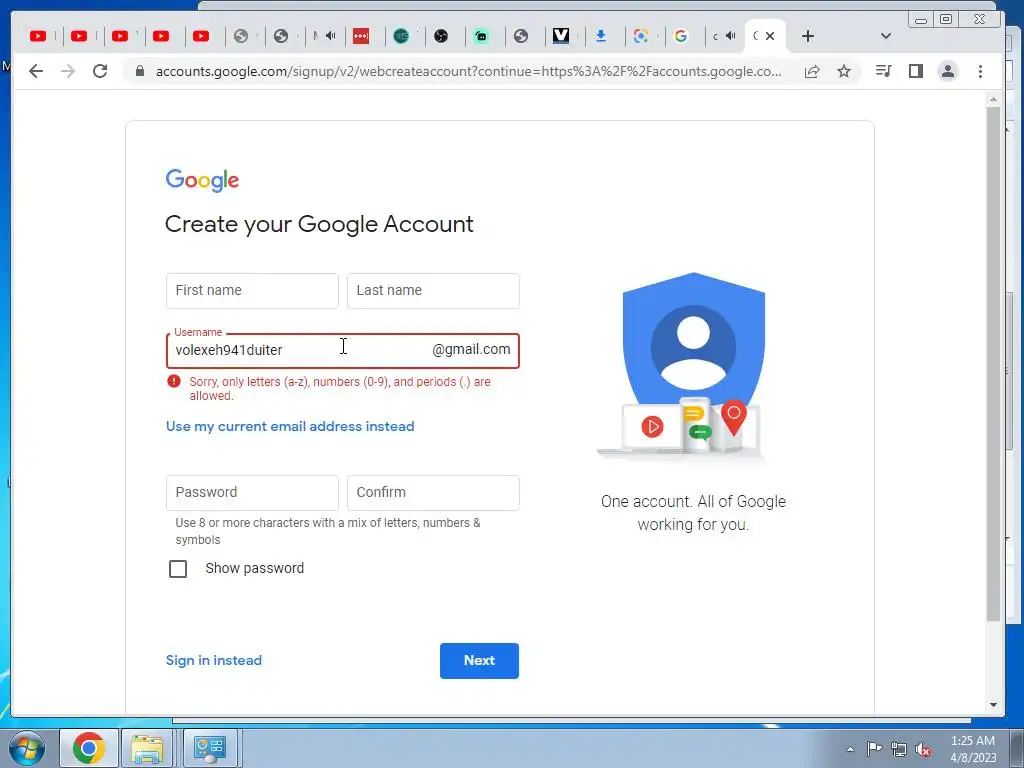Open a new tab with the plus button
The image size is (1024, 768).
[808, 36]
